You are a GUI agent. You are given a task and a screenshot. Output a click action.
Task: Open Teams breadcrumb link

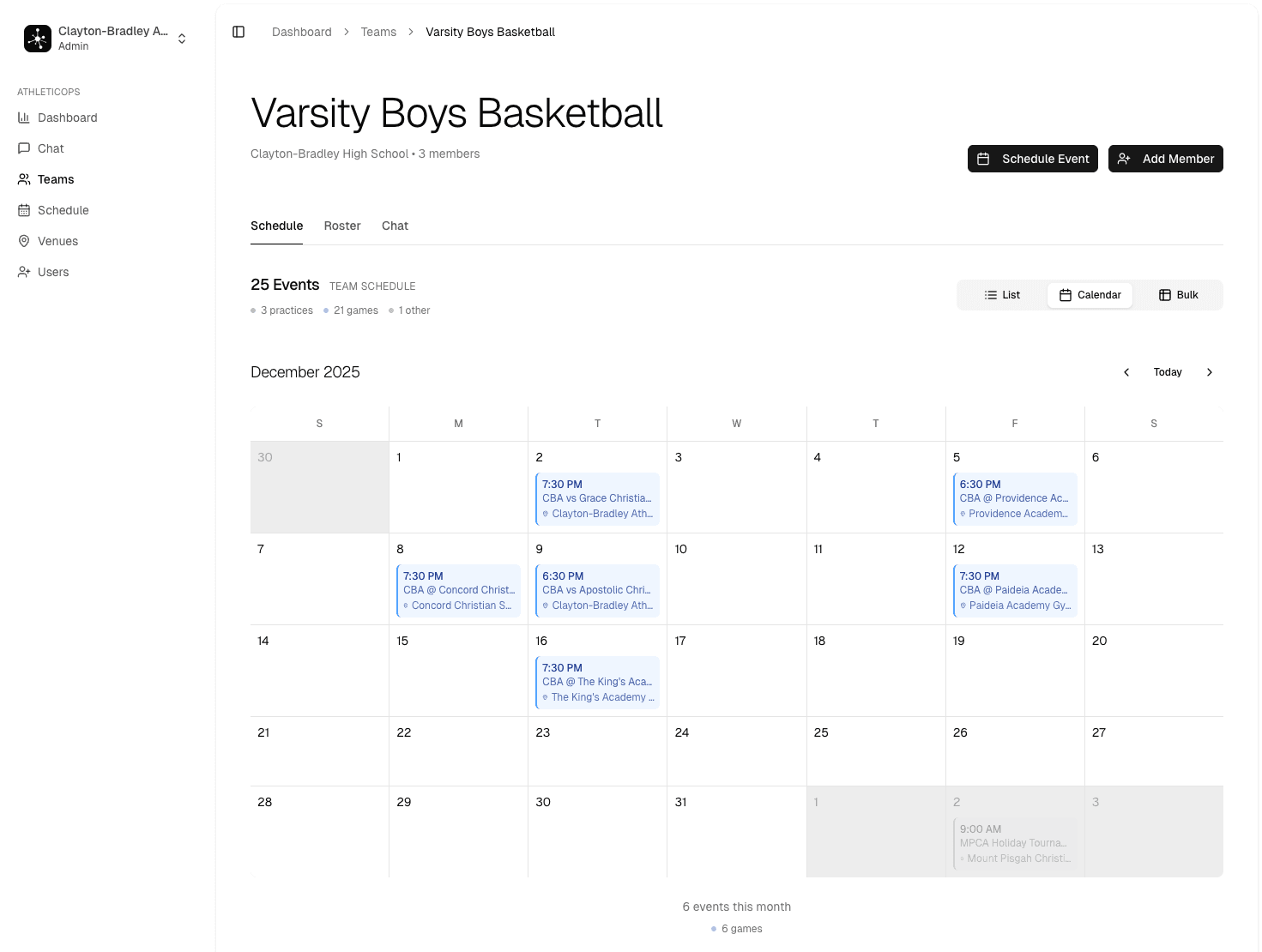click(x=378, y=32)
